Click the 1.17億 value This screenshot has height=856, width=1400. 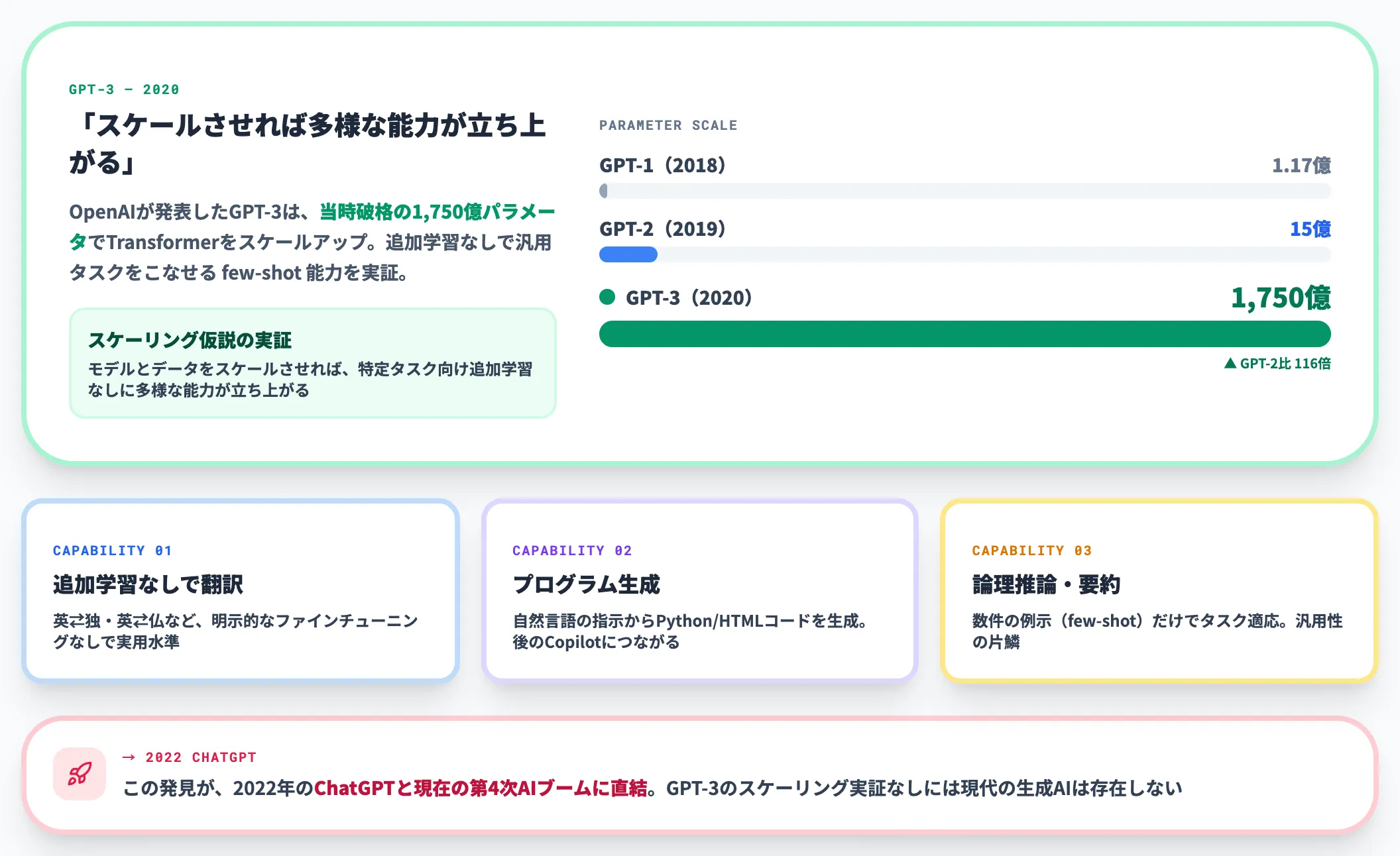pyautogui.click(x=1301, y=165)
